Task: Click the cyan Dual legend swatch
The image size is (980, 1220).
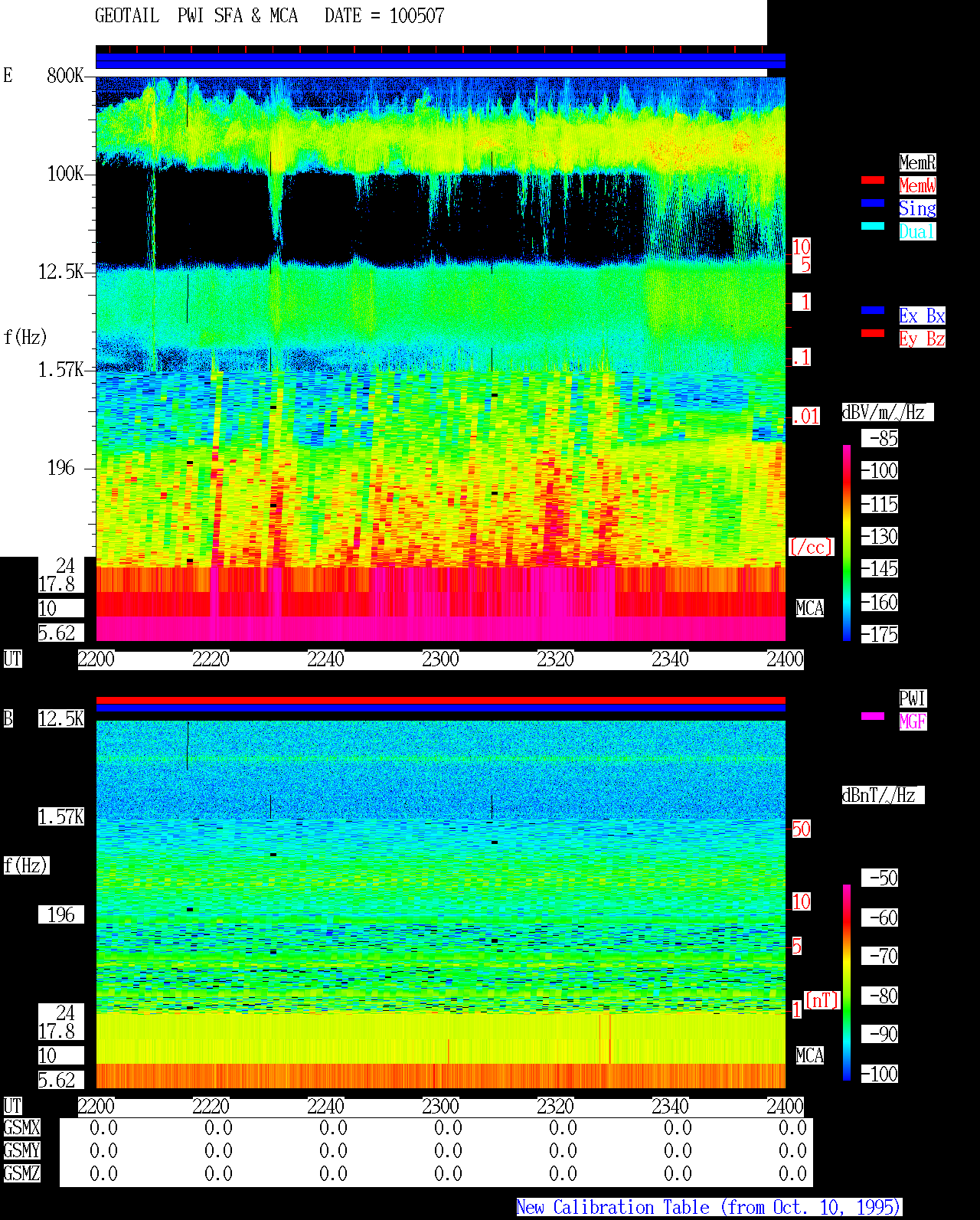Action: tap(873, 226)
